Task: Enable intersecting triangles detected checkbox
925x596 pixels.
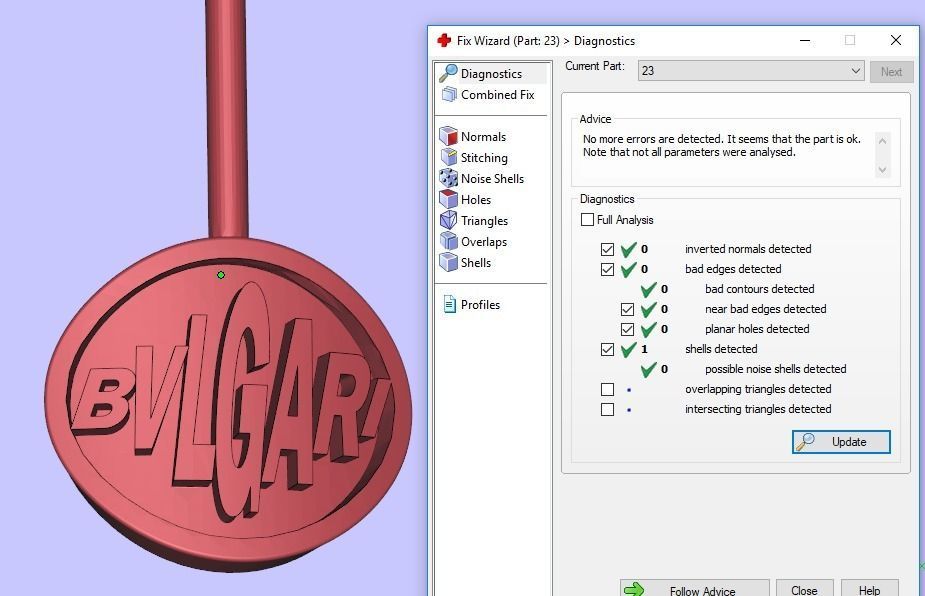Action: (607, 410)
